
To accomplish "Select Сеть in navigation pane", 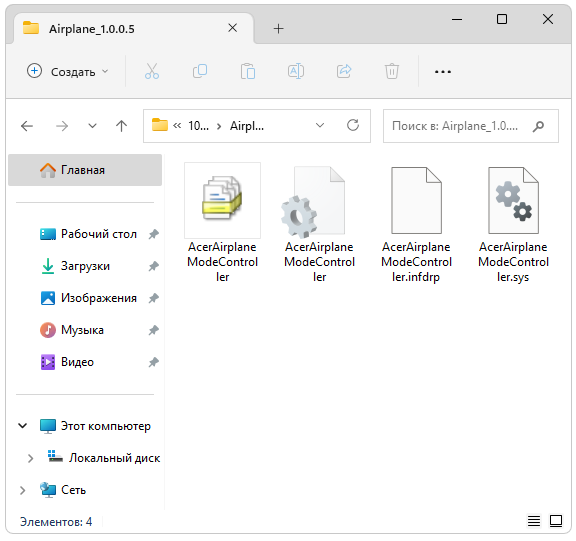I will tap(63, 490).
